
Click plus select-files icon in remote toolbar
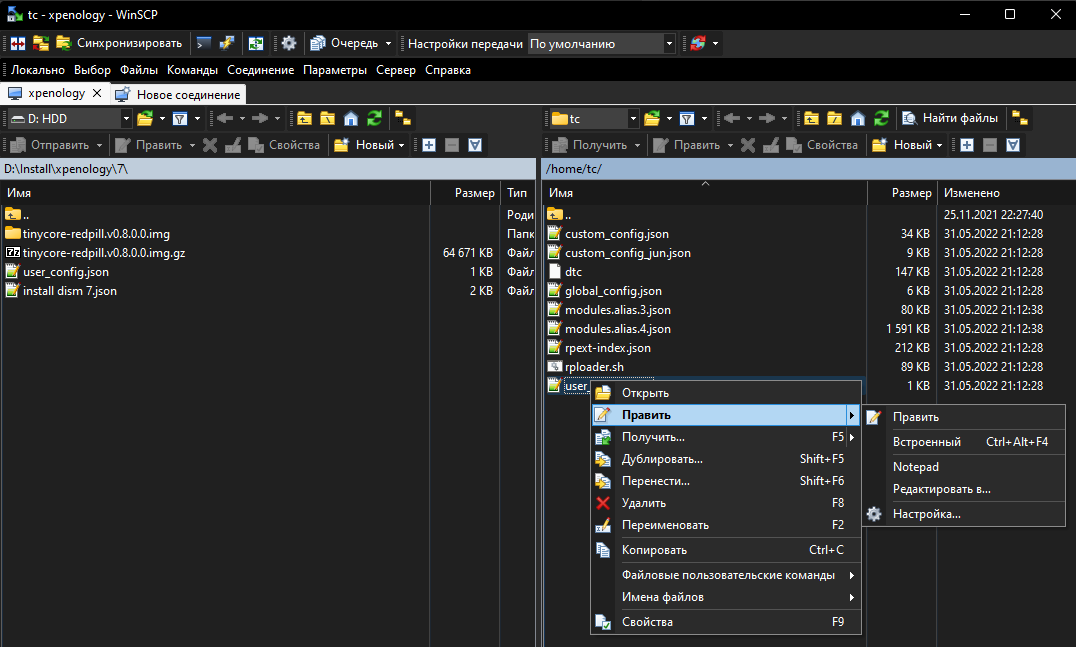pos(965,145)
